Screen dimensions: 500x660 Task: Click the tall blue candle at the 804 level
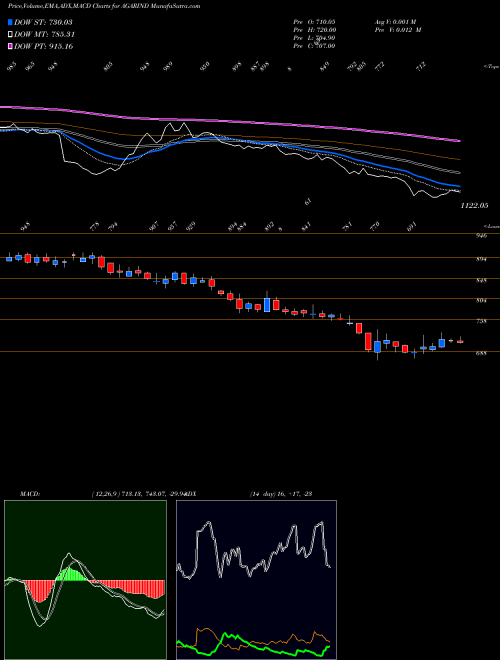tap(267, 304)
